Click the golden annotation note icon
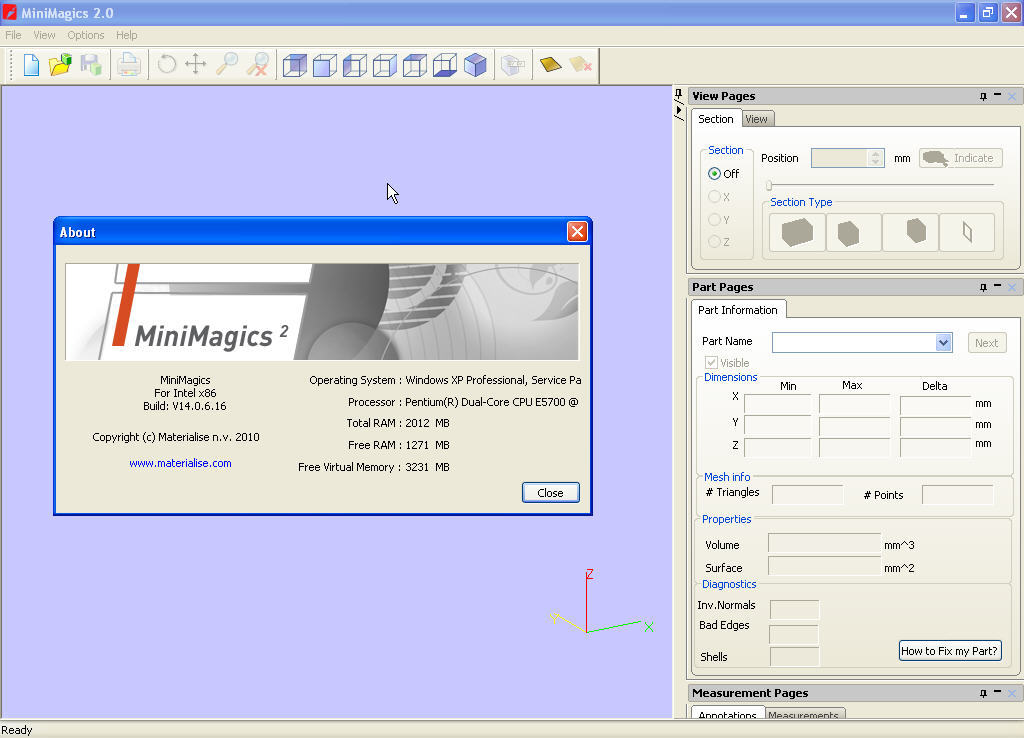 [551, 64]
